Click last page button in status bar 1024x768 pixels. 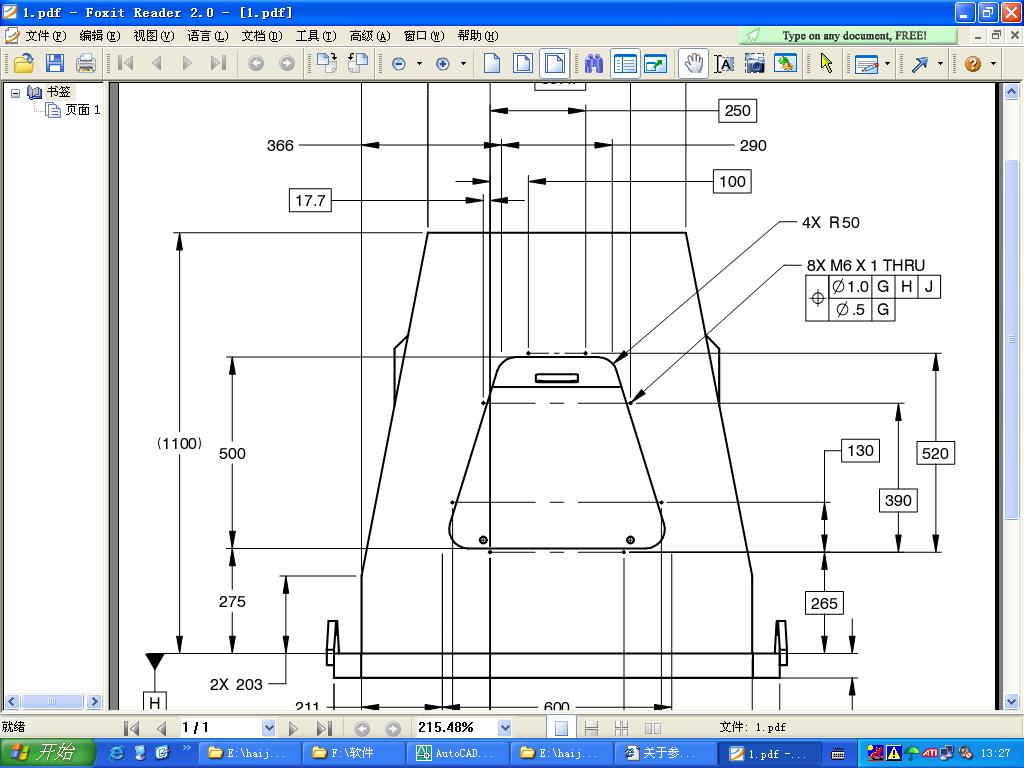coord(325,728)
